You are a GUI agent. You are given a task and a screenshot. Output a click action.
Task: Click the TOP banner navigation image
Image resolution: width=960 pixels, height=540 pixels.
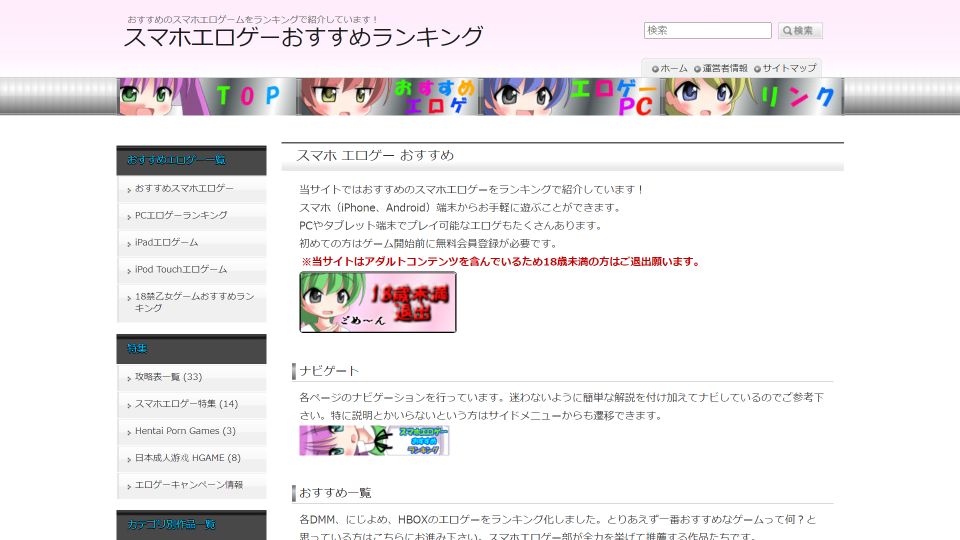(x=207, y=97)
